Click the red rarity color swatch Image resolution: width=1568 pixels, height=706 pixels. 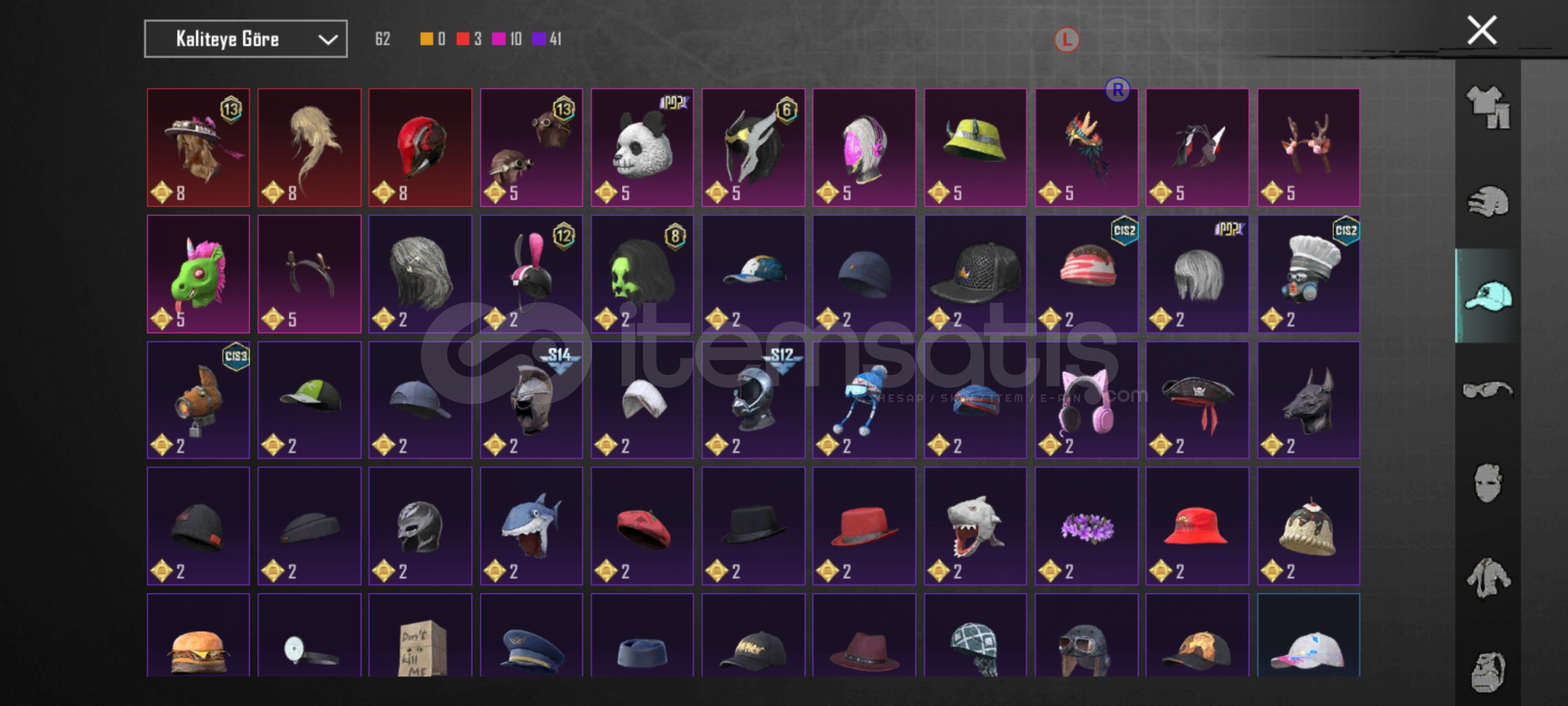463,39
